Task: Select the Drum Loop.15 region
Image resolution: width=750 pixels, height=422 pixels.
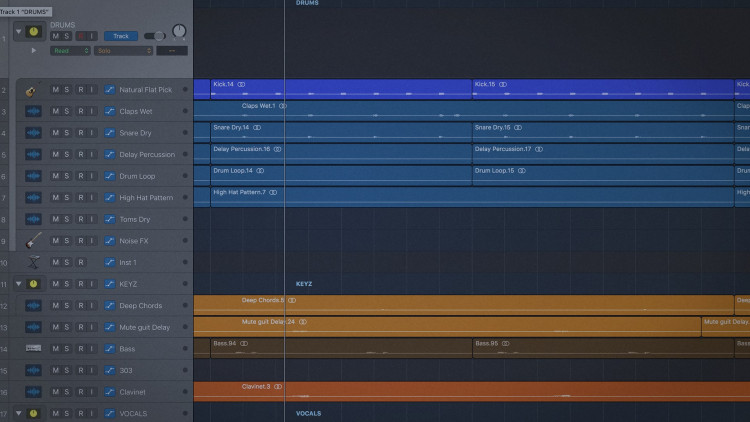Action: pos(603,176)
